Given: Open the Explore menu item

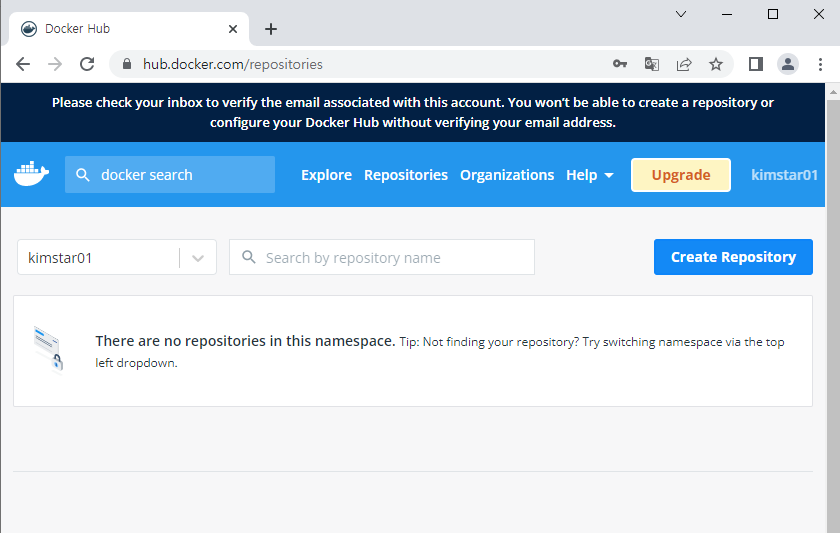Looking at the screenshot, I should coord(326,175).
